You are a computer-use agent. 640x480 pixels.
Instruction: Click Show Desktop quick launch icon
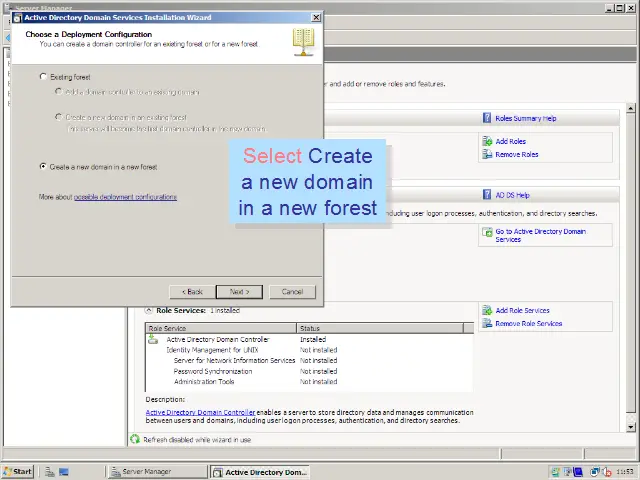(x=64, y=472)
